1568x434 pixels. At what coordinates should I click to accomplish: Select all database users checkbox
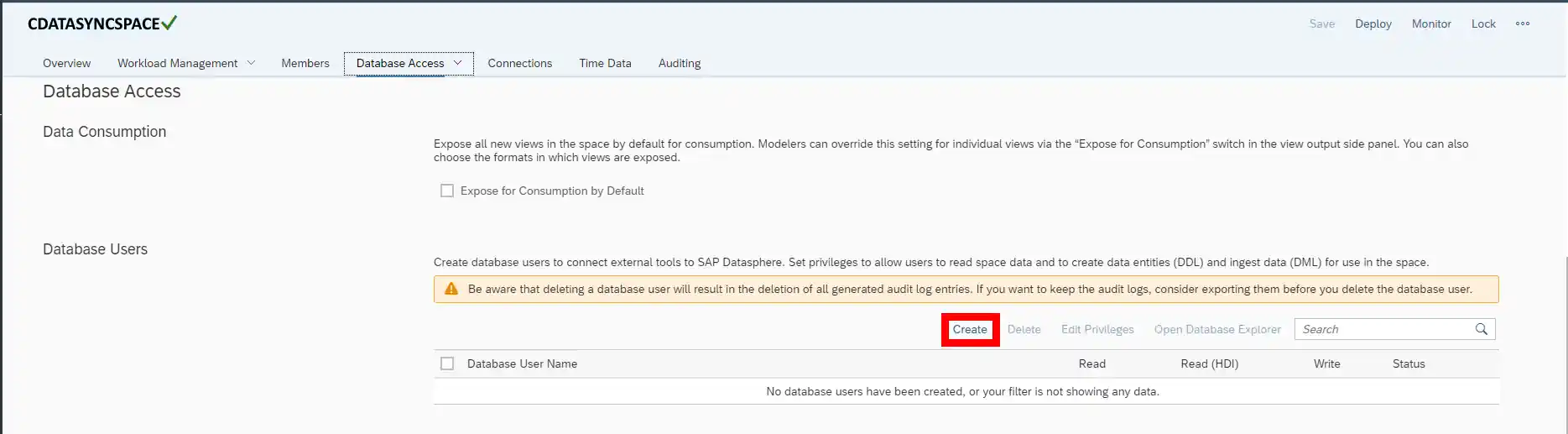click(x=447, y=363)
